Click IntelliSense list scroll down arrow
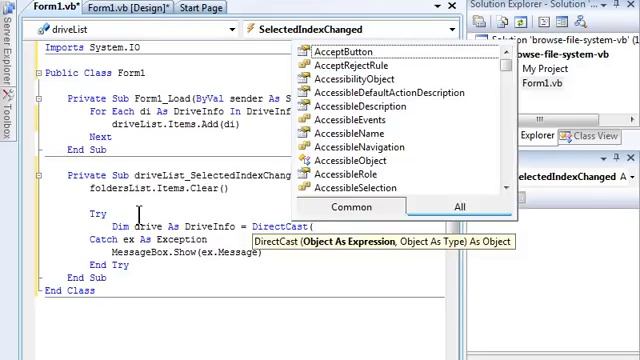Screen dimensions: 640x360 (506, 188)
